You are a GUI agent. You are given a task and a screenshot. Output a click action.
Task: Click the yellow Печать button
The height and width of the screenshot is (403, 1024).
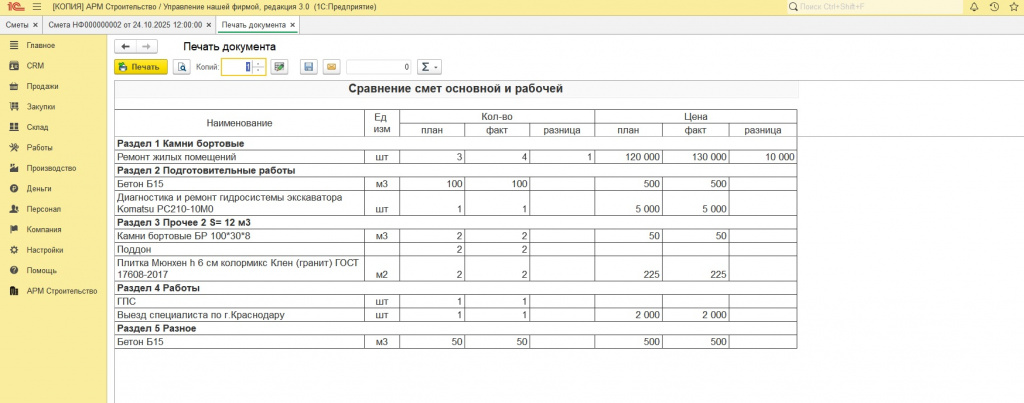tap(140, 67)
